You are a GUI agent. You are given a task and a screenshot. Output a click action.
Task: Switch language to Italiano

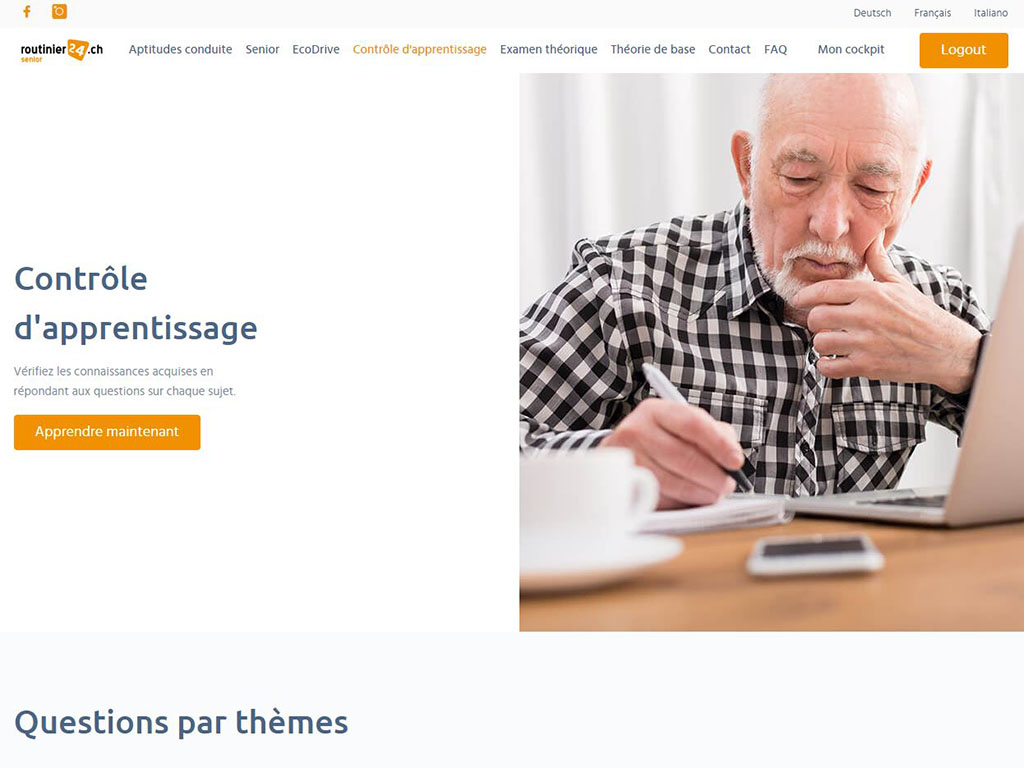point(990,13)
